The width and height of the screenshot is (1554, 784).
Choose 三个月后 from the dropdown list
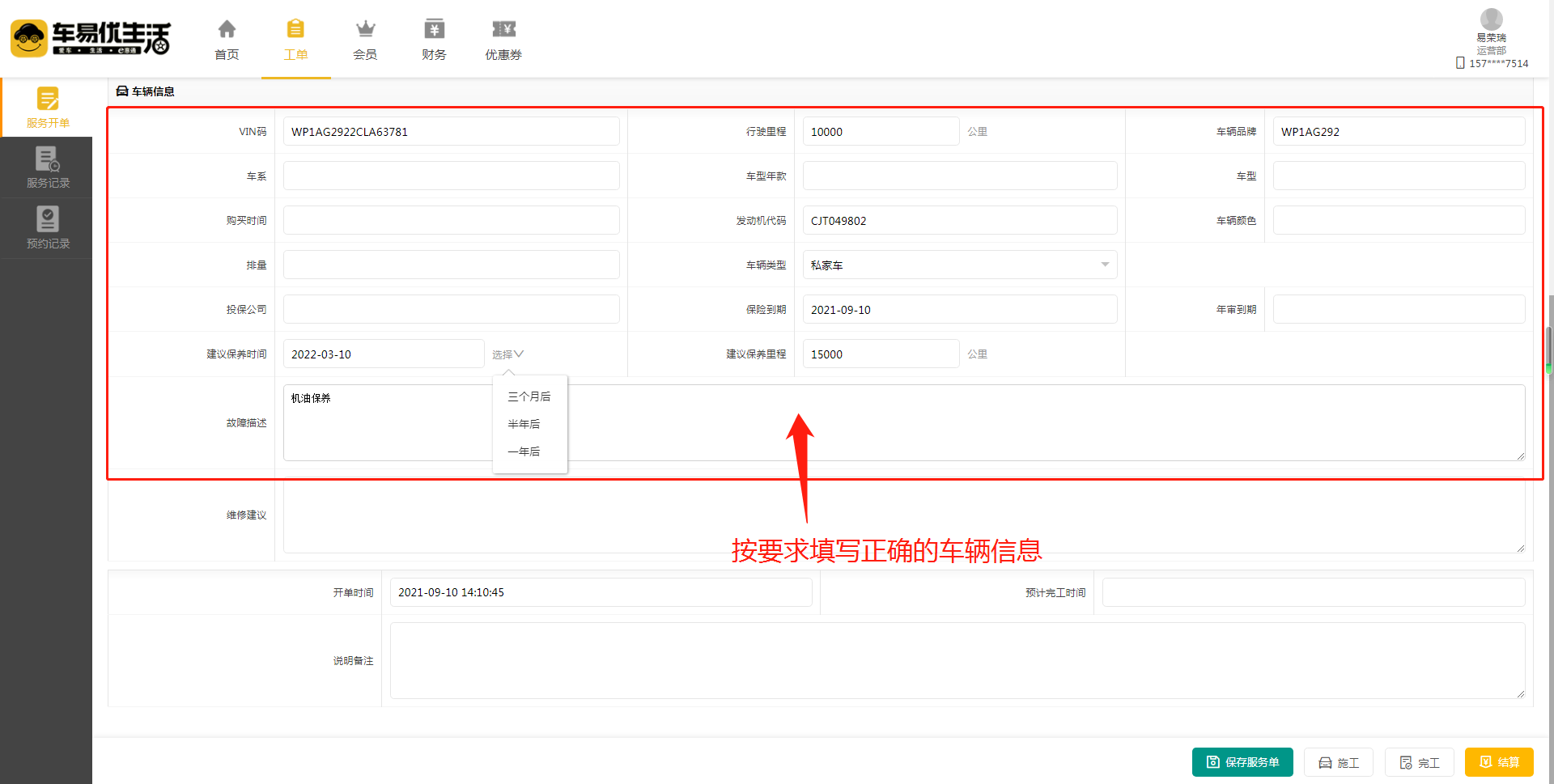click(x=529, y=396)
